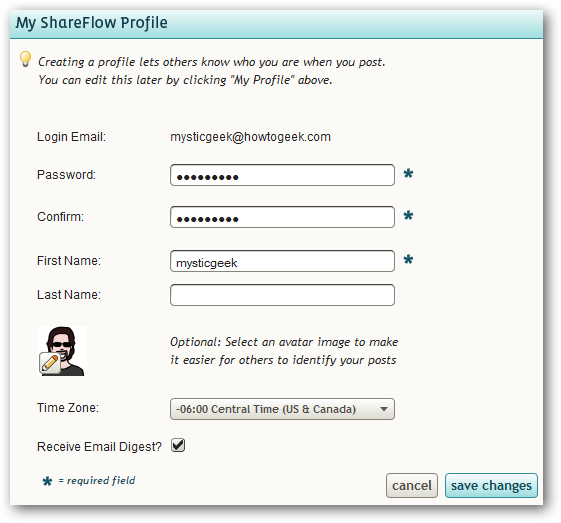This screenshot has width=561, height=523.
Task: Click the empty Last Name field
Action: tap(282, 295)
